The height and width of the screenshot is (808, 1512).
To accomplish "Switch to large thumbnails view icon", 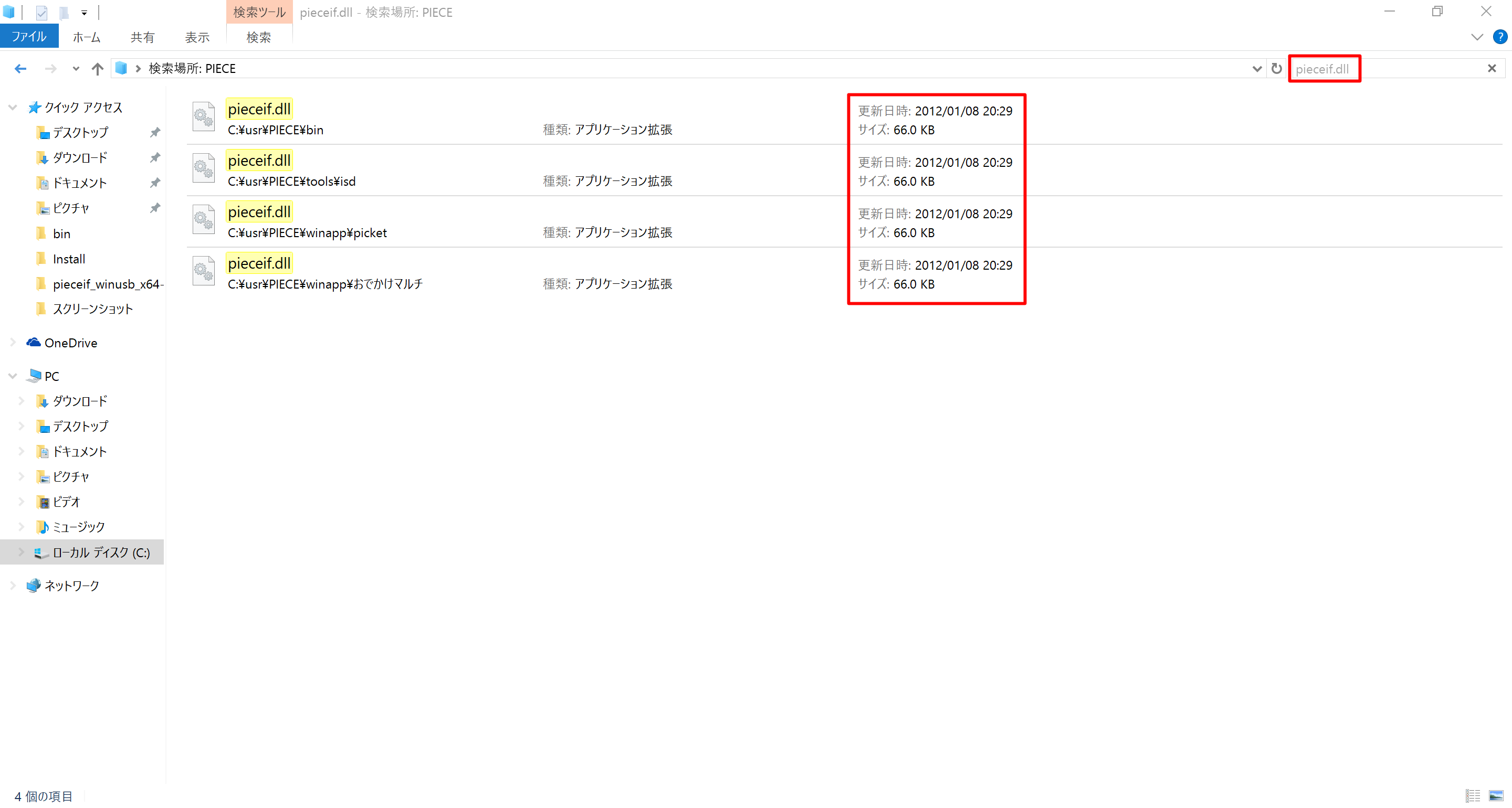I will click(1496, 796).
